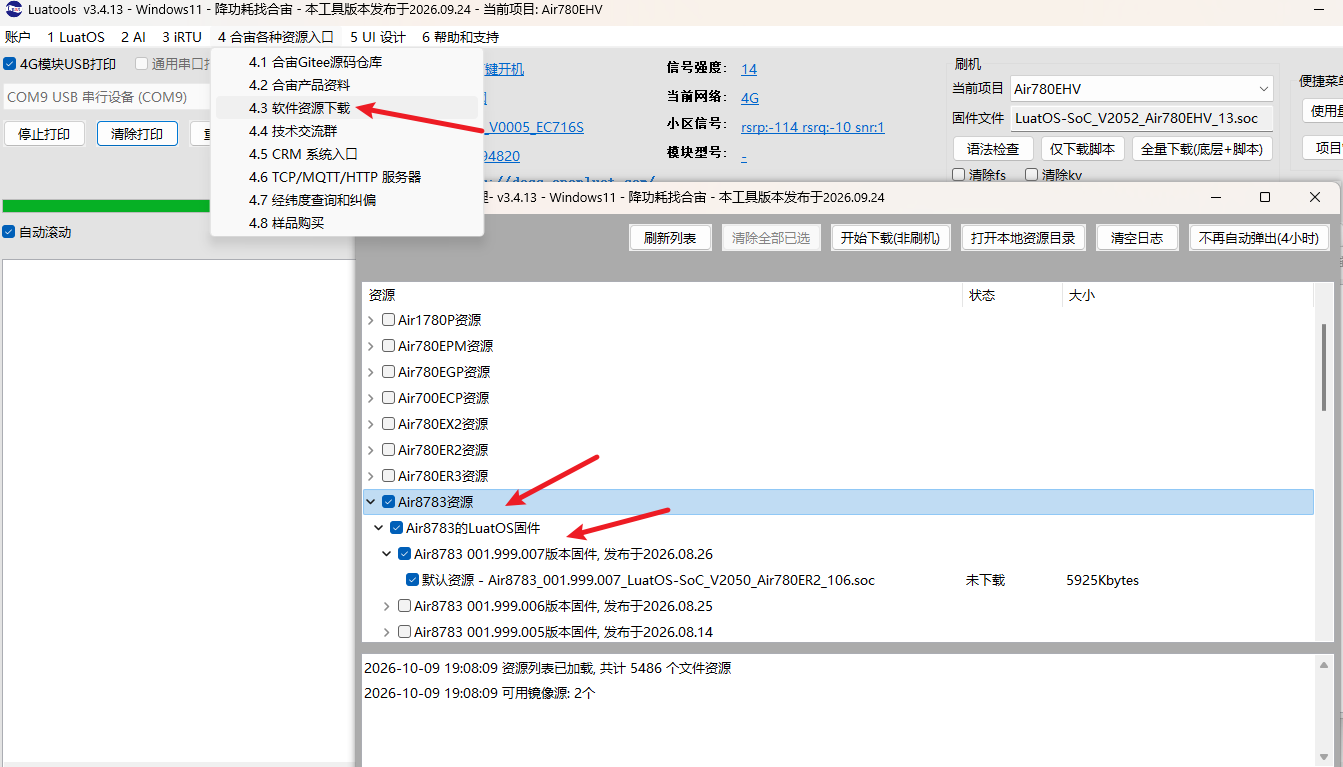Open the 3 iRTU menu
1343x767 pixels.
[x=182, y=37]
